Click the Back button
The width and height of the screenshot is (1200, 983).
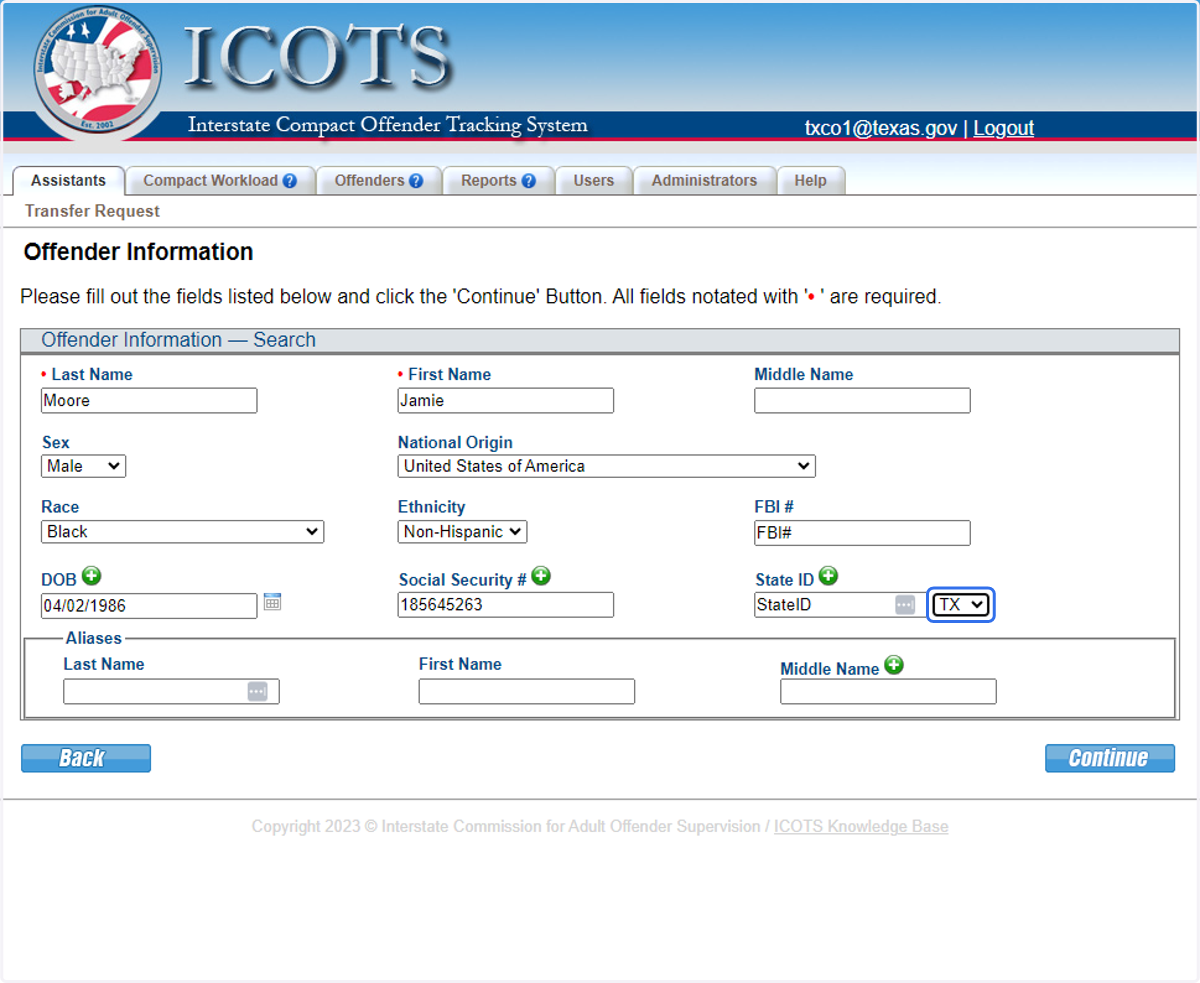(x=86, y=758)
